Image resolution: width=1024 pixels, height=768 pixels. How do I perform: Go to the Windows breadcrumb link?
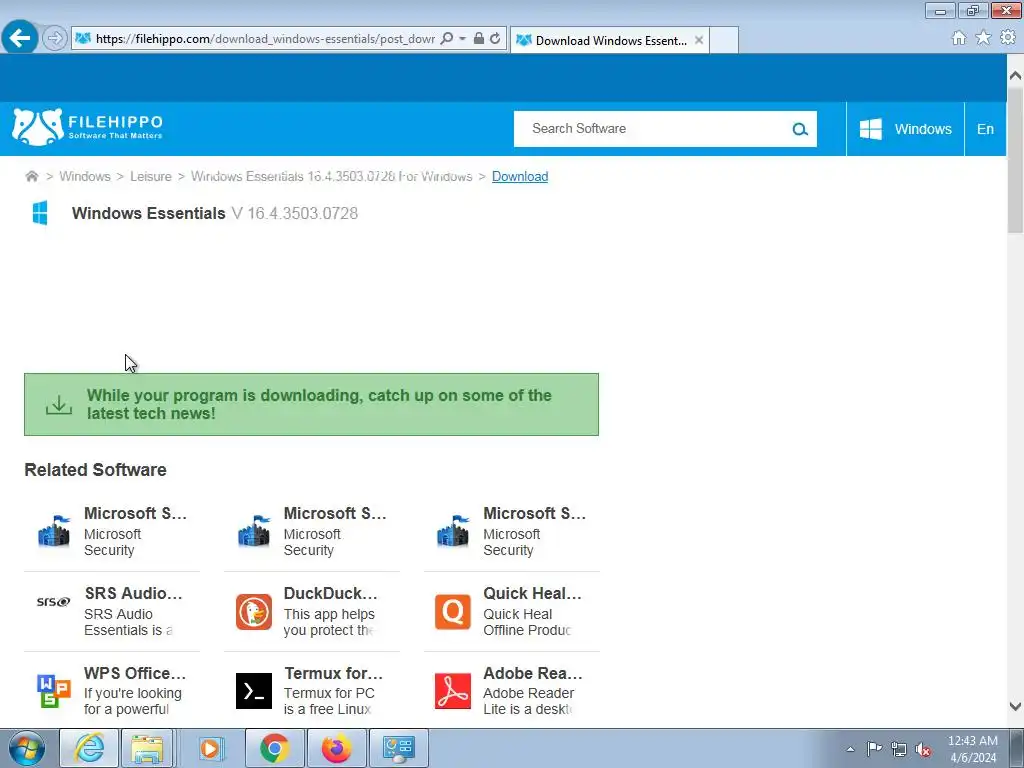click(85, 176)
